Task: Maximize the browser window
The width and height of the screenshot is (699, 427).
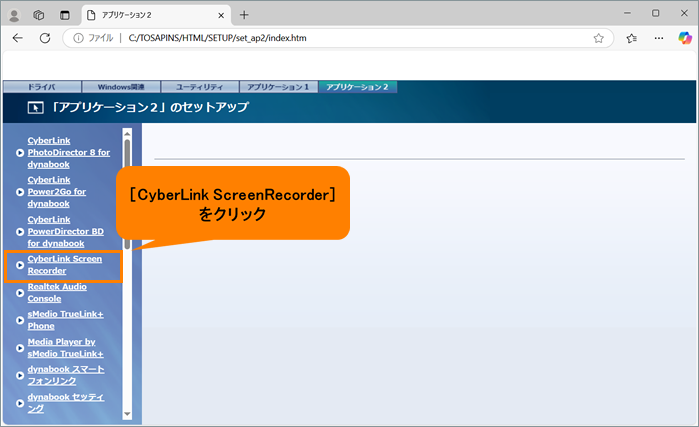Action: coord(655,13)
